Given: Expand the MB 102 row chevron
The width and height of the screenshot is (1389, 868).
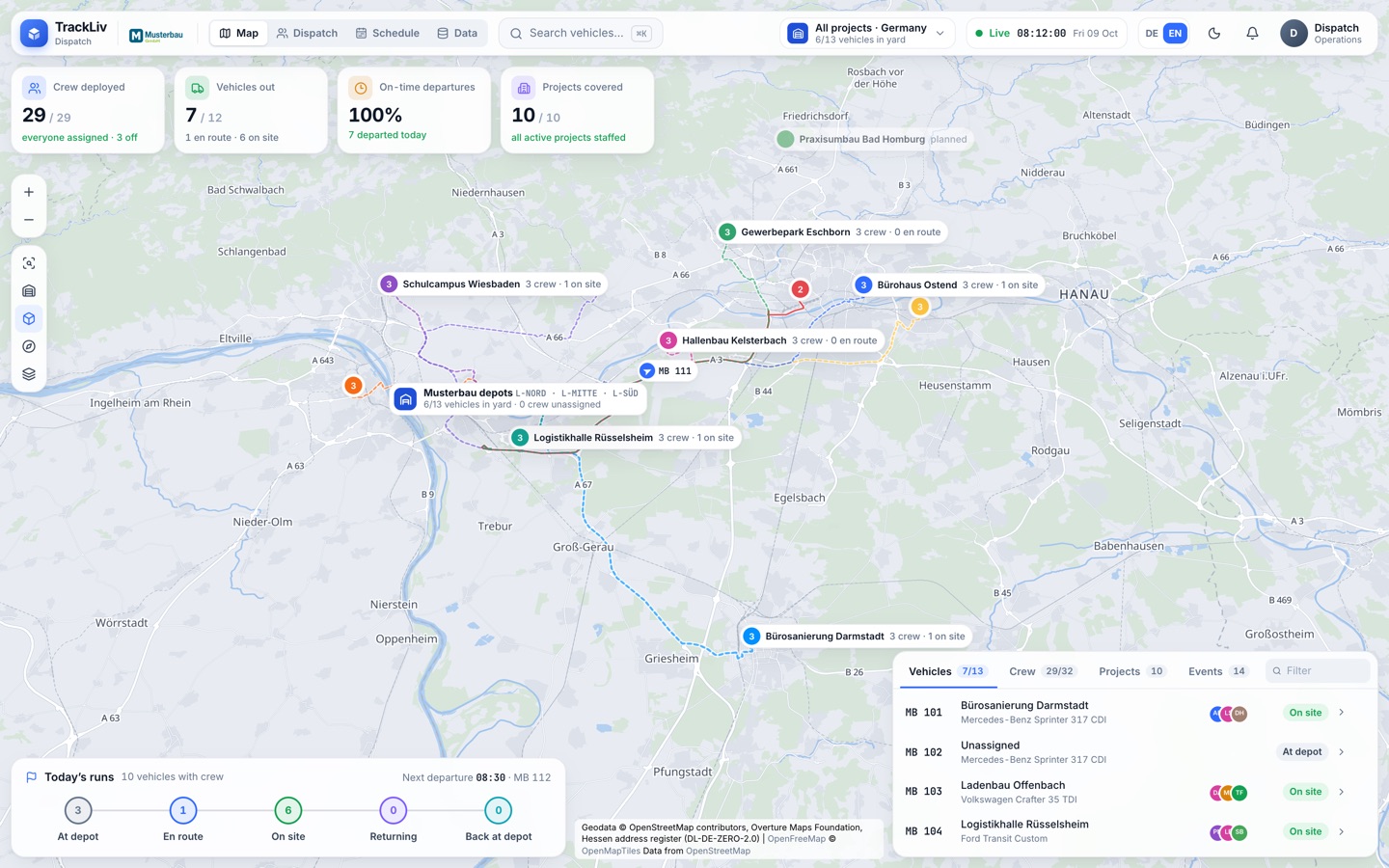Looking at the screenshot, I should [x=1342, y=752].
